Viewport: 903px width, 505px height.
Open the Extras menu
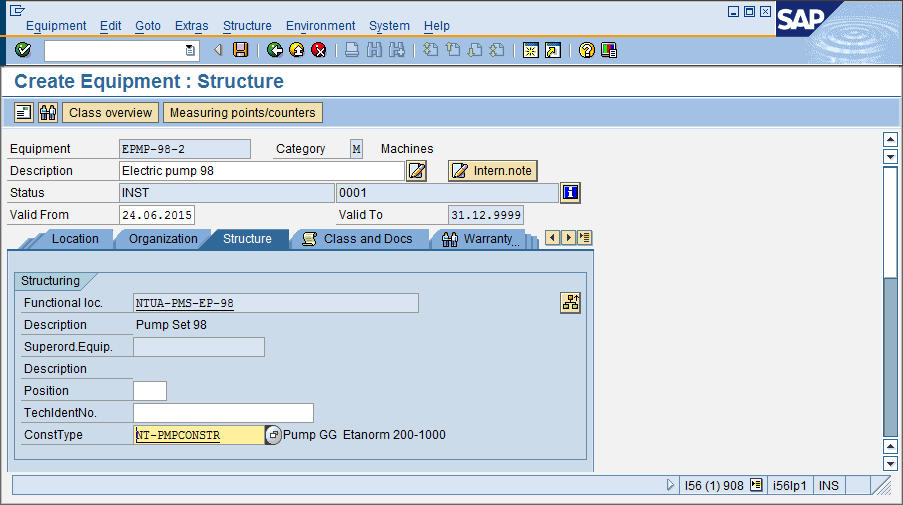pyautogui.click(x=191, y=26)
